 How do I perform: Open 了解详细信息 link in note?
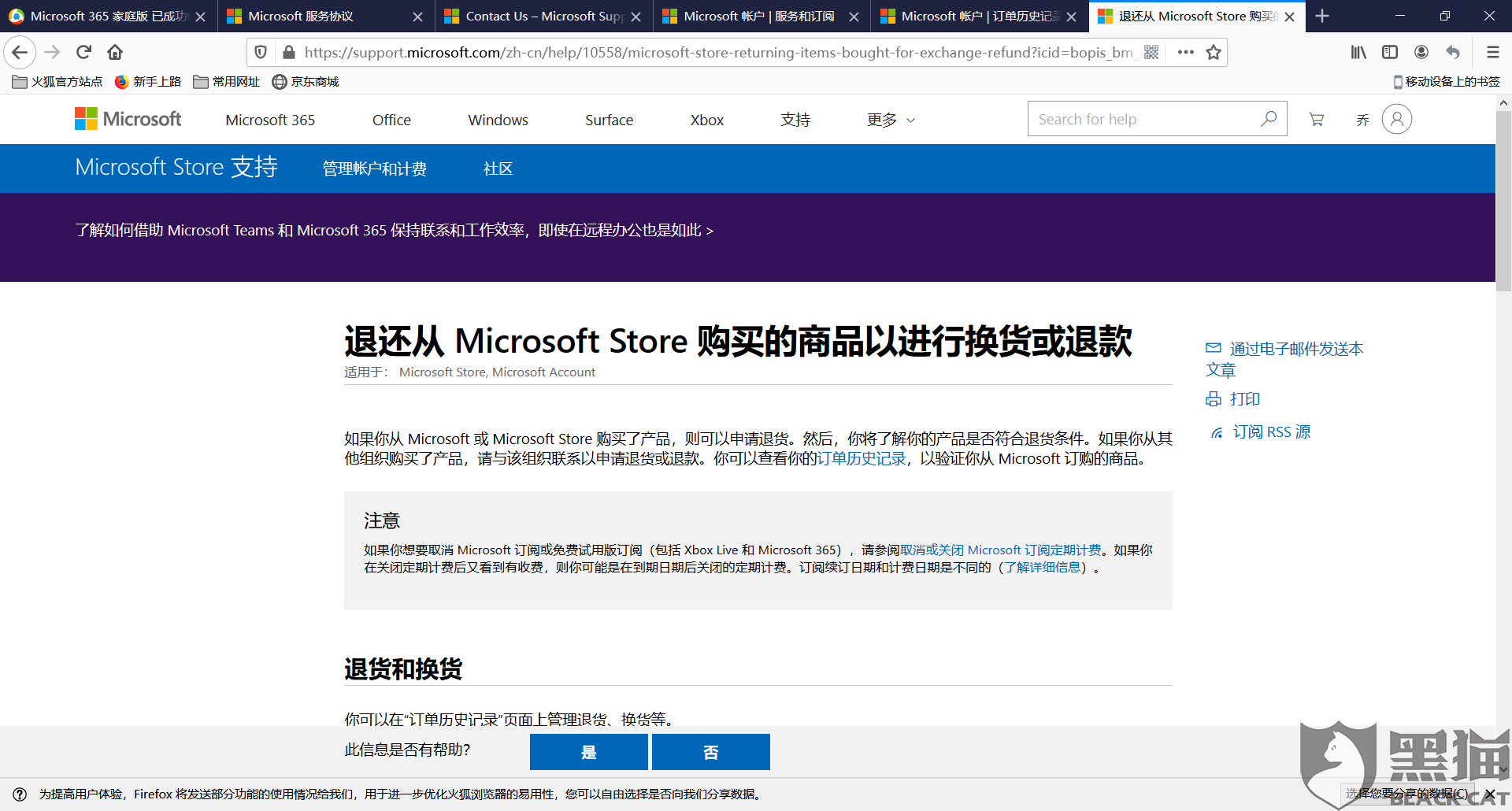point(1043,567)
